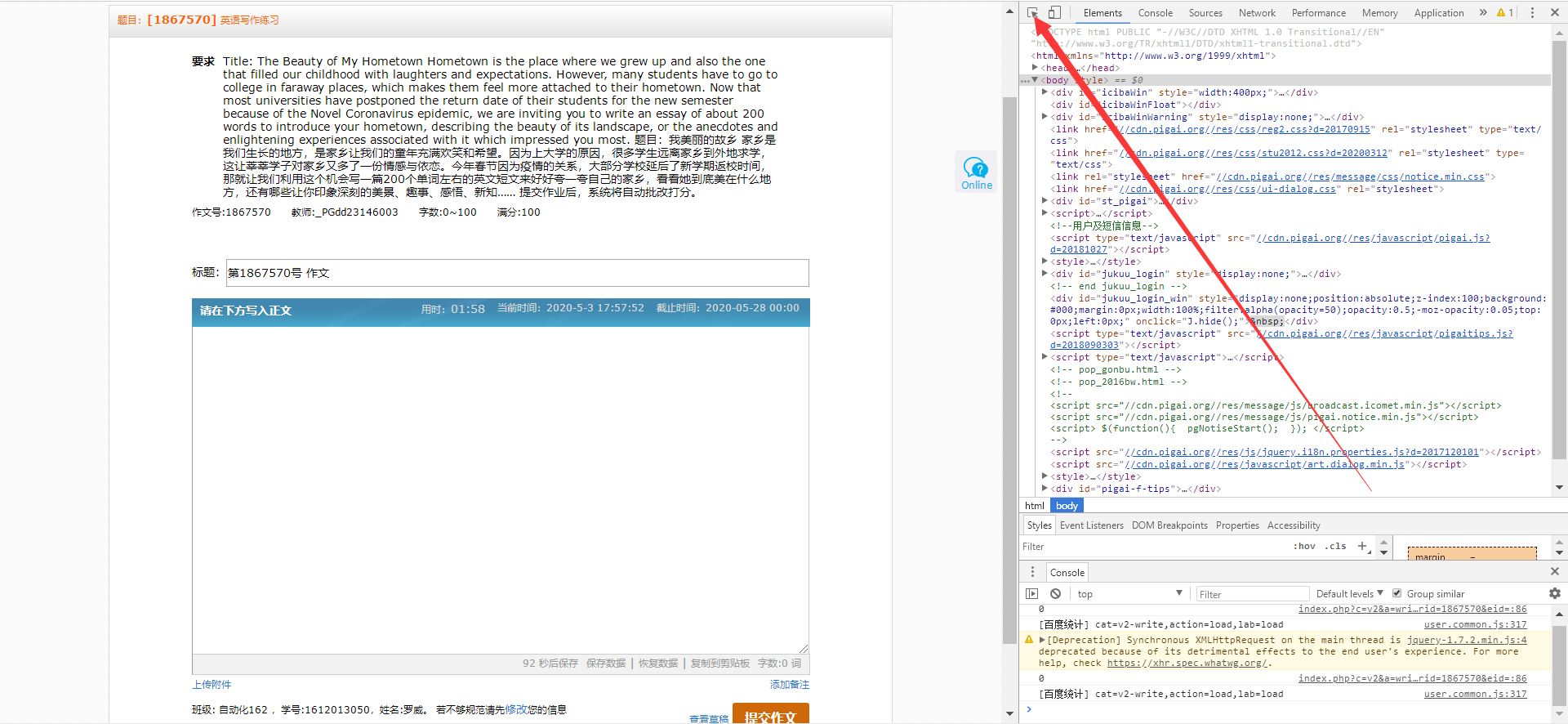Activate the inspect element picker icon

click(x=1033, y=12)
